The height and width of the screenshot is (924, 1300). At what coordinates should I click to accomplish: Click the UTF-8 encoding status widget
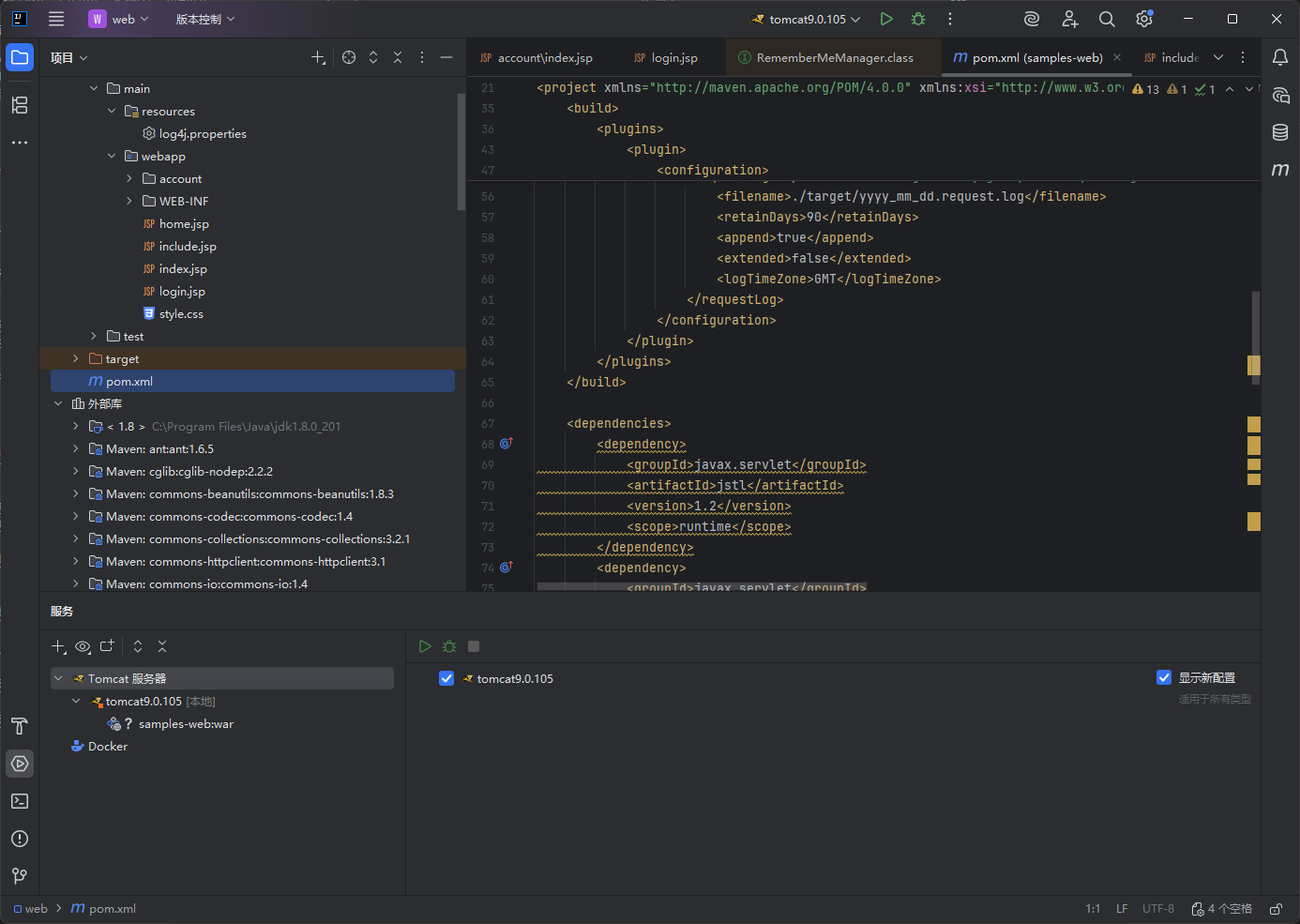tap(1157, 909)
